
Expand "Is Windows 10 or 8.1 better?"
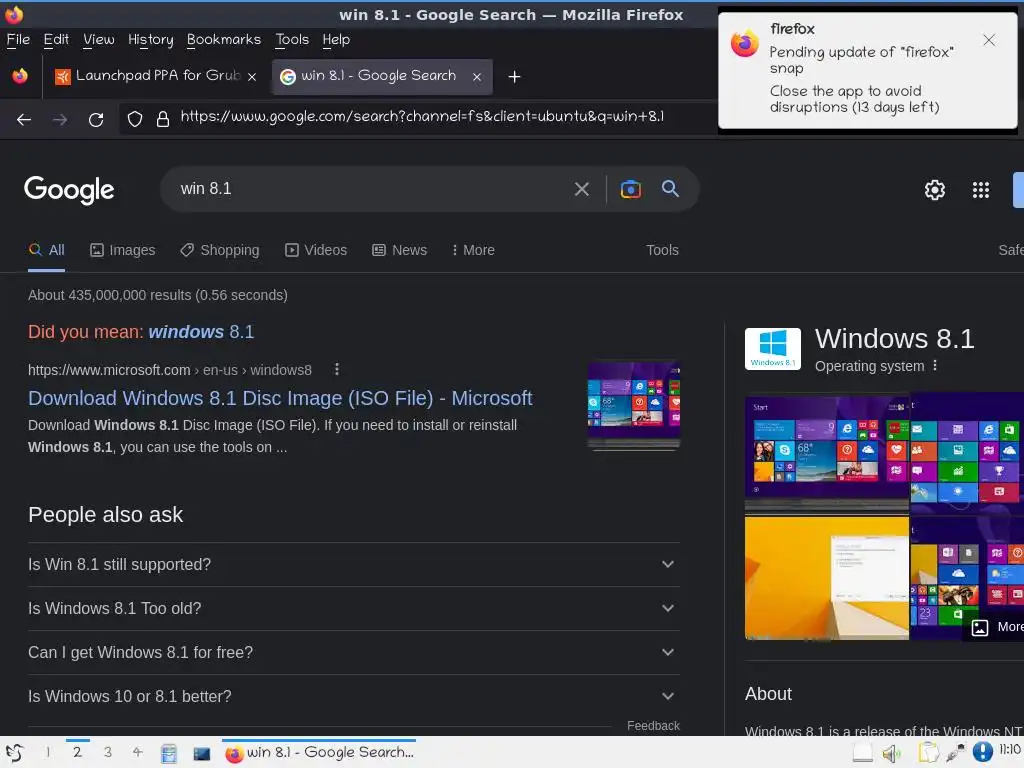[x=353, y=696]
